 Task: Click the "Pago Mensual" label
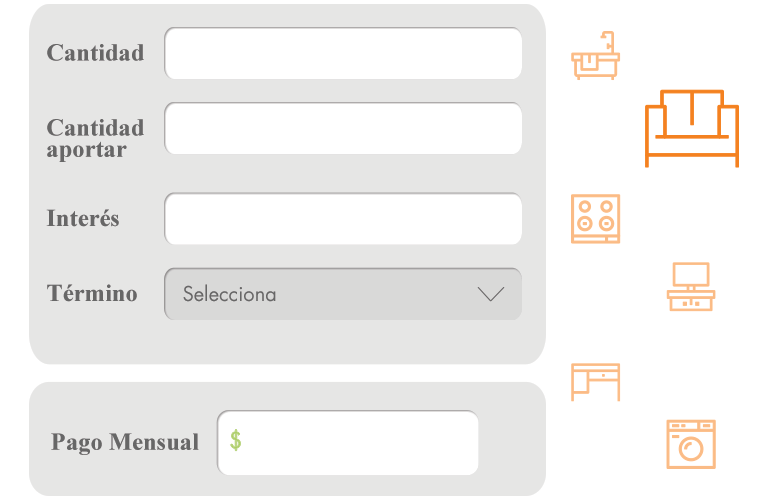[125, 442]
